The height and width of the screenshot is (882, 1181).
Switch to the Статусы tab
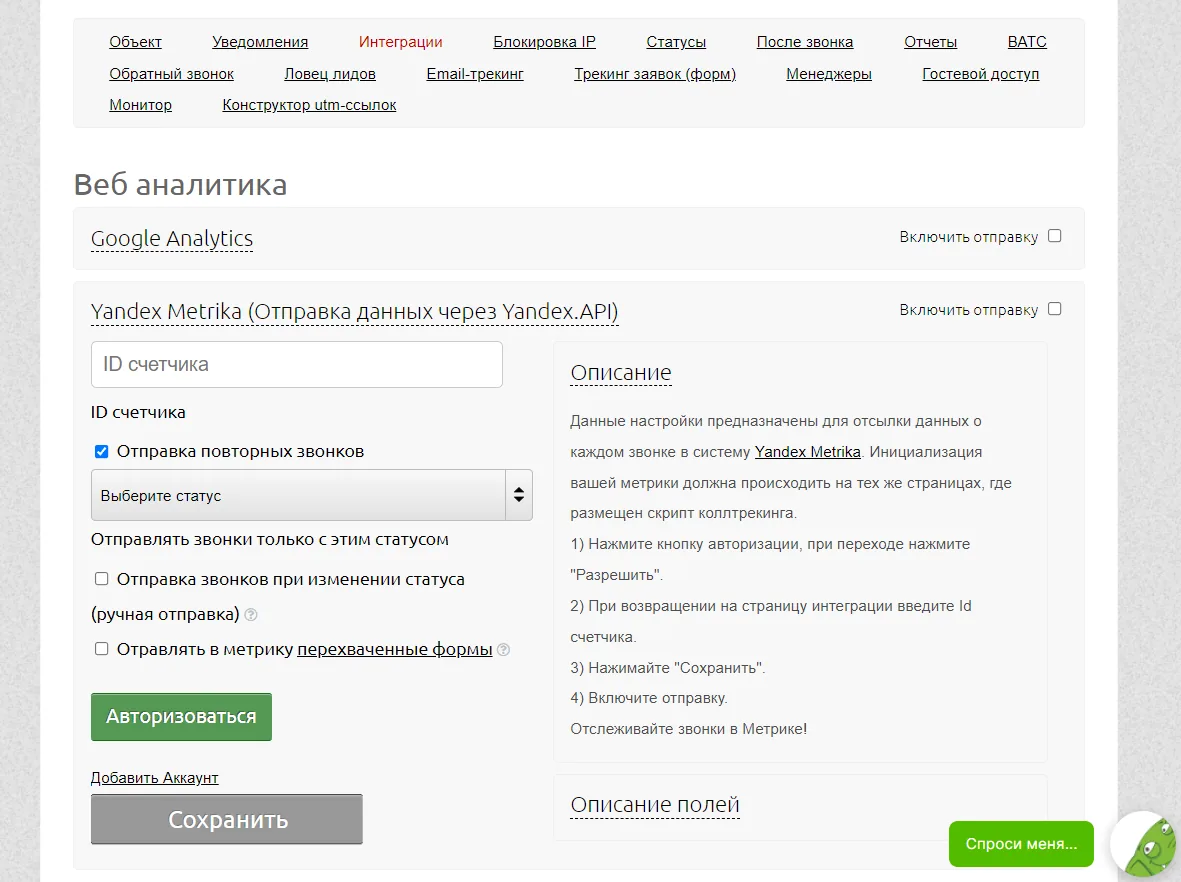pyautogui.click(x=676, y=42)
